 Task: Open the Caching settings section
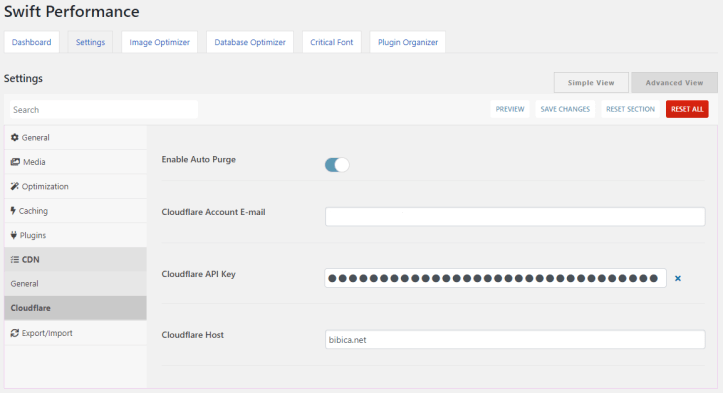tap(76, 211)
